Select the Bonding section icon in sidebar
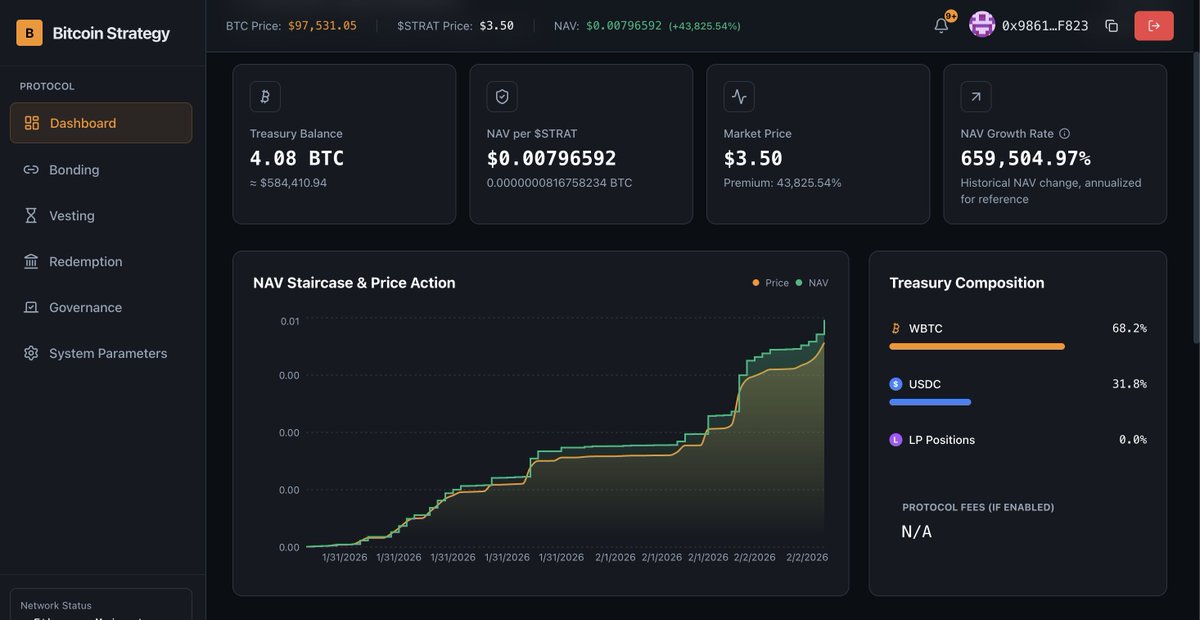Screen dimensions: 1200x620 [30, 169]
